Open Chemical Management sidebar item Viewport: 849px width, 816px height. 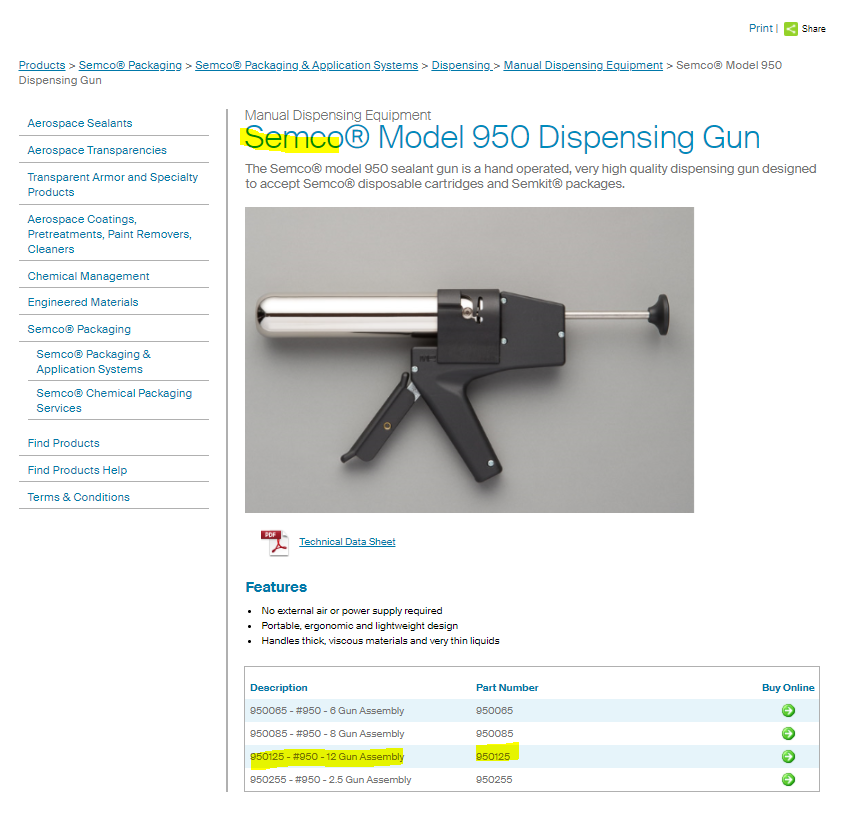coord(88,276)
